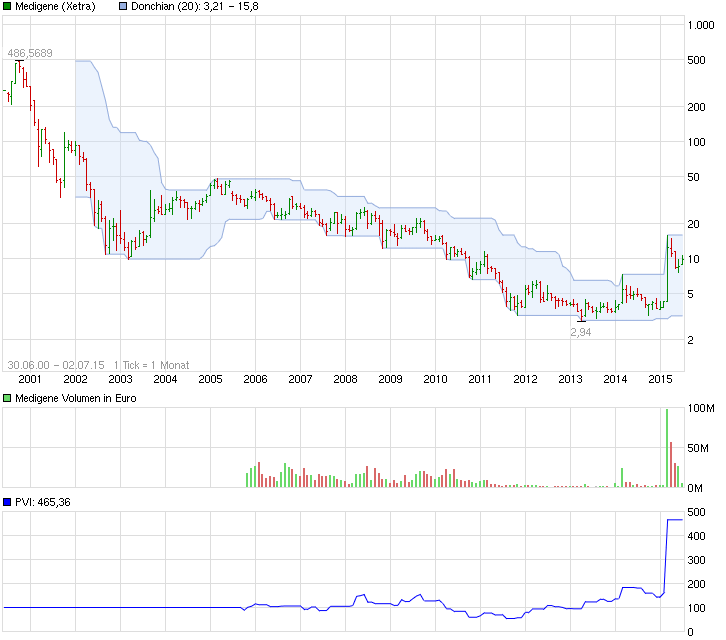Click the 2010 year label on time axis
The image size is (726, 640).
coord(435,379)
